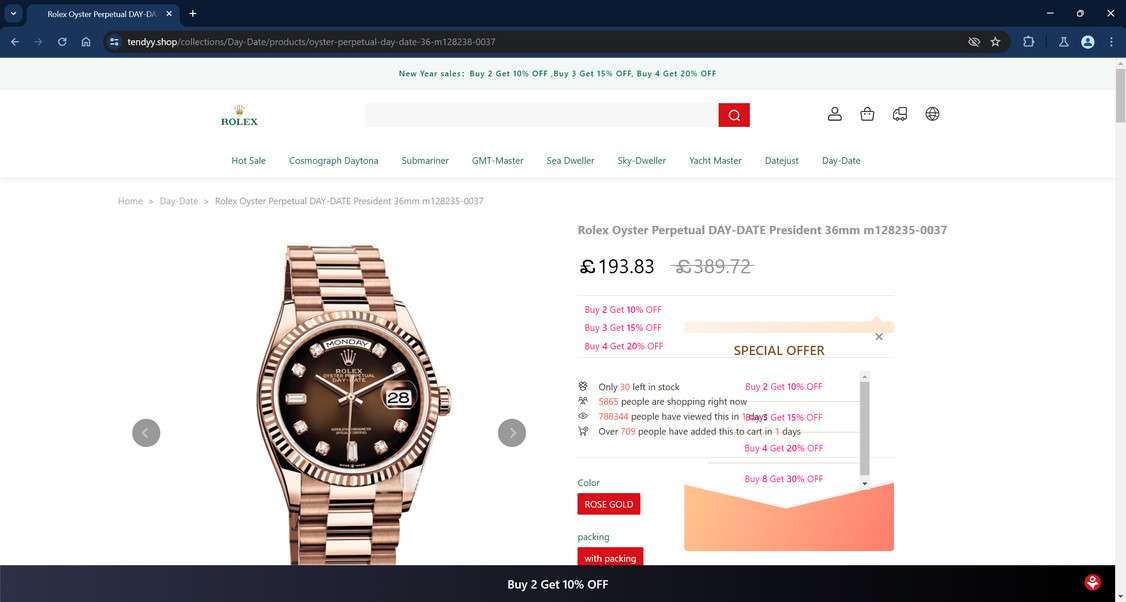Select the 'with packing' option

click(610, 557)
